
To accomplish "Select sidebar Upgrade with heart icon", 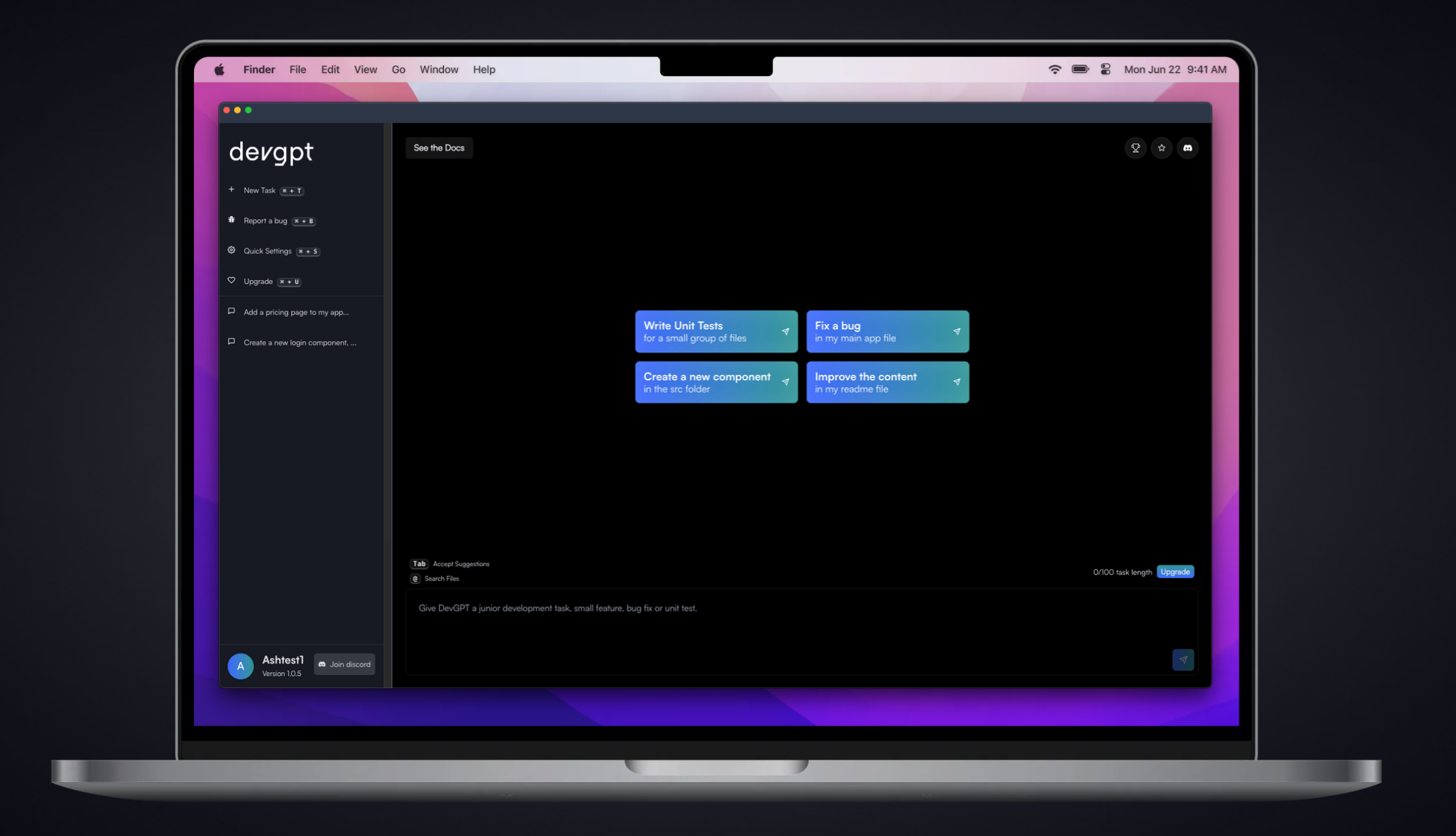I will tap(258, 281).
